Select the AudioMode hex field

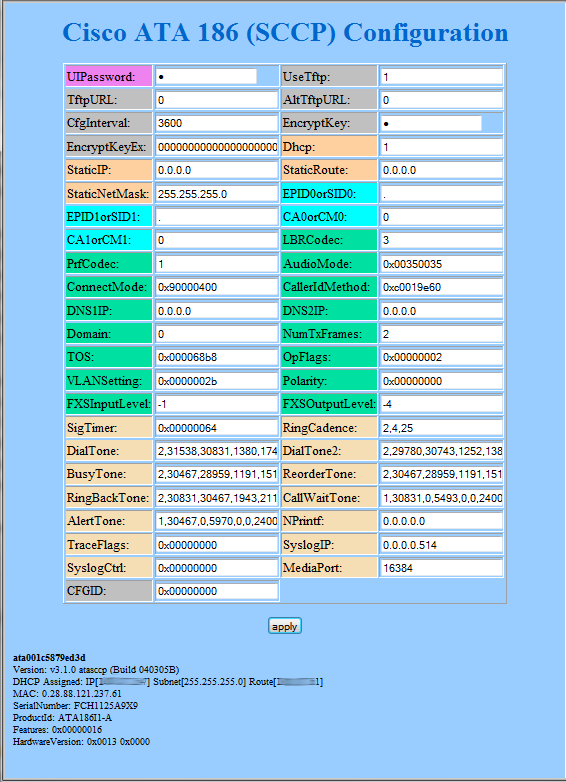[x=441, y=264]
